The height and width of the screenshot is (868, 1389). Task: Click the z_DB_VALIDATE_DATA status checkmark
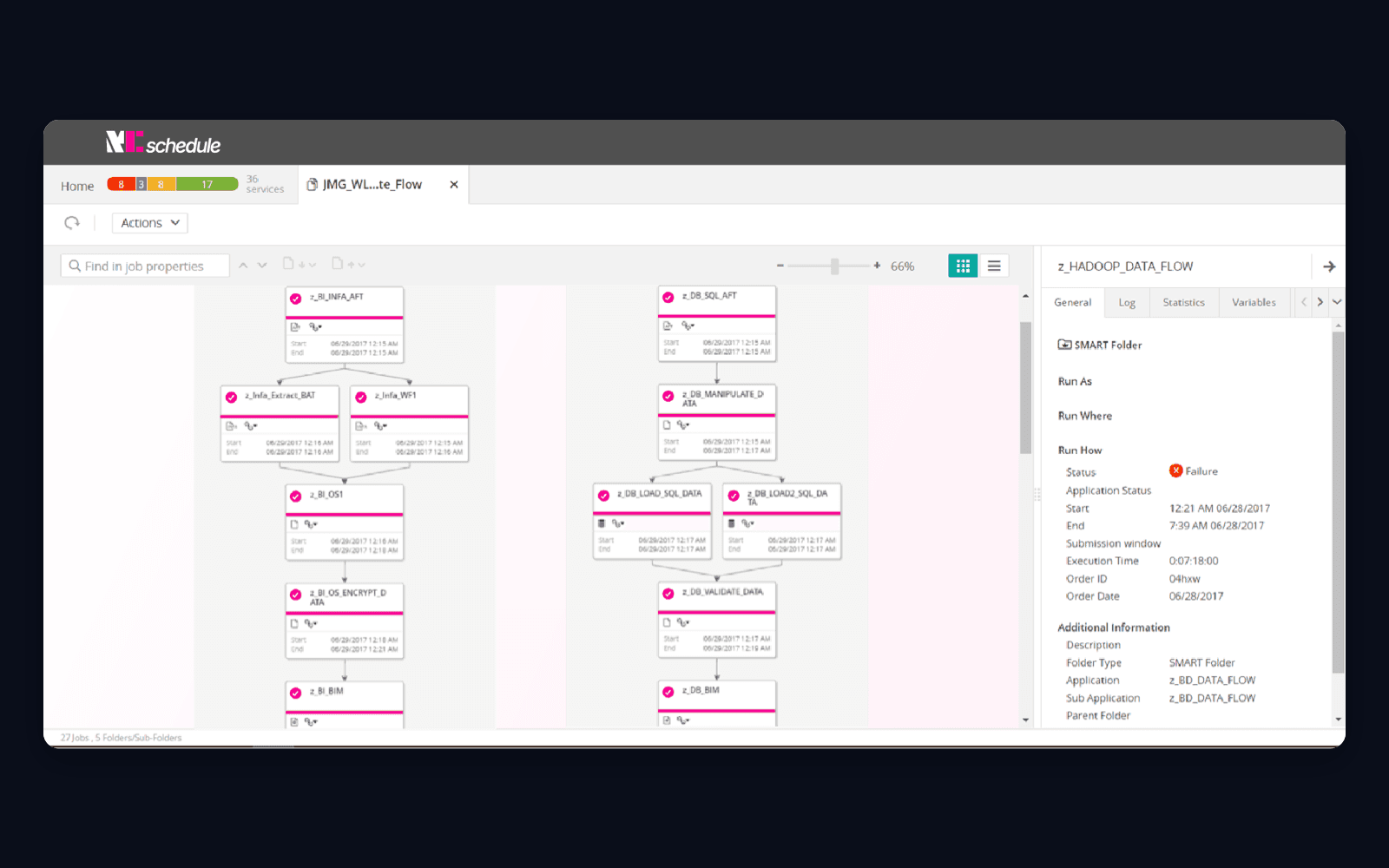(668, 594)
